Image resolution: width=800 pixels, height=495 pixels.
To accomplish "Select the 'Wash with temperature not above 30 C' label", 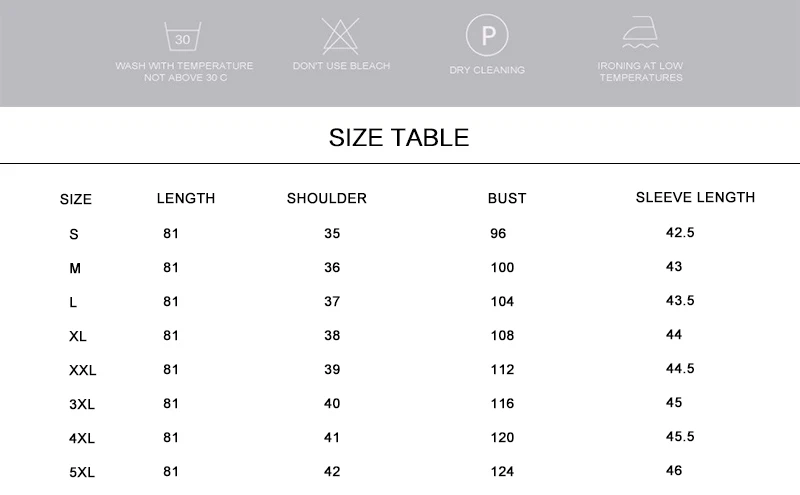I will pyautogui.click(x=184, y=71).
